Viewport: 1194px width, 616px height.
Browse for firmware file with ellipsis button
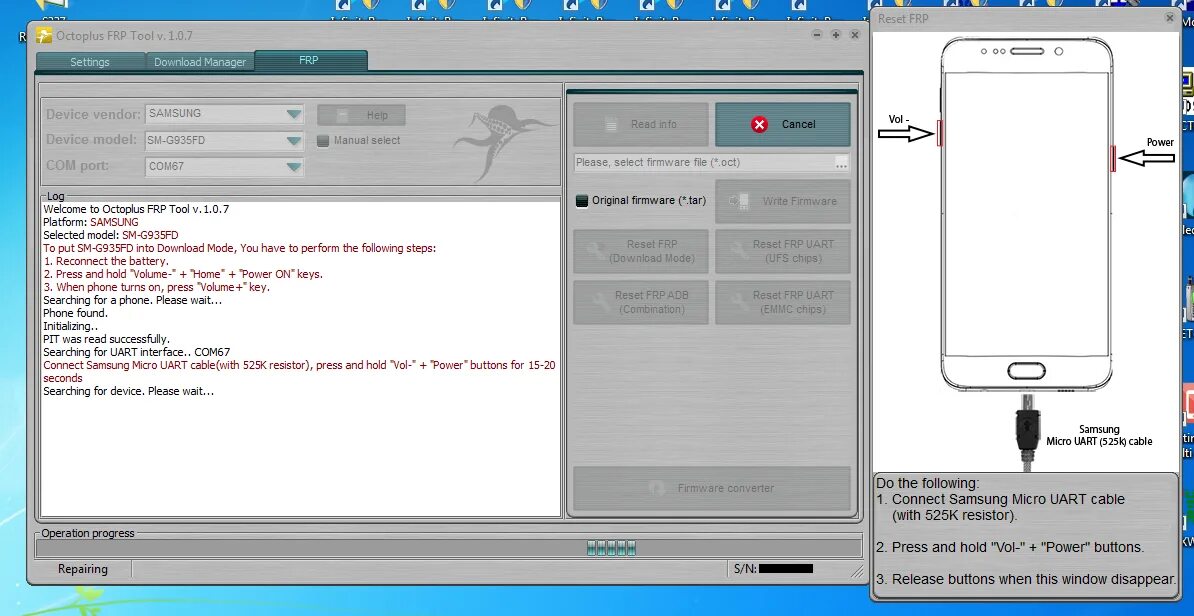841,163
